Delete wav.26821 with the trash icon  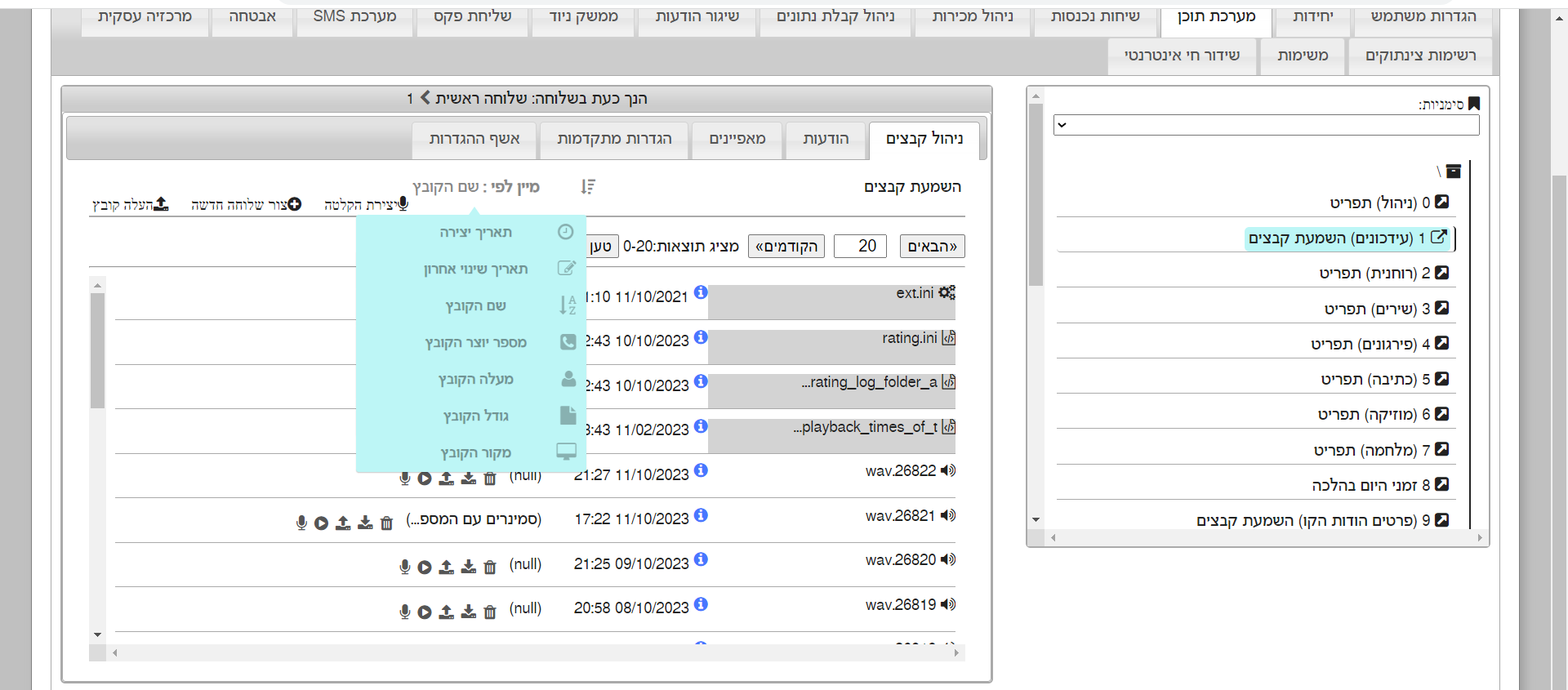386,523
